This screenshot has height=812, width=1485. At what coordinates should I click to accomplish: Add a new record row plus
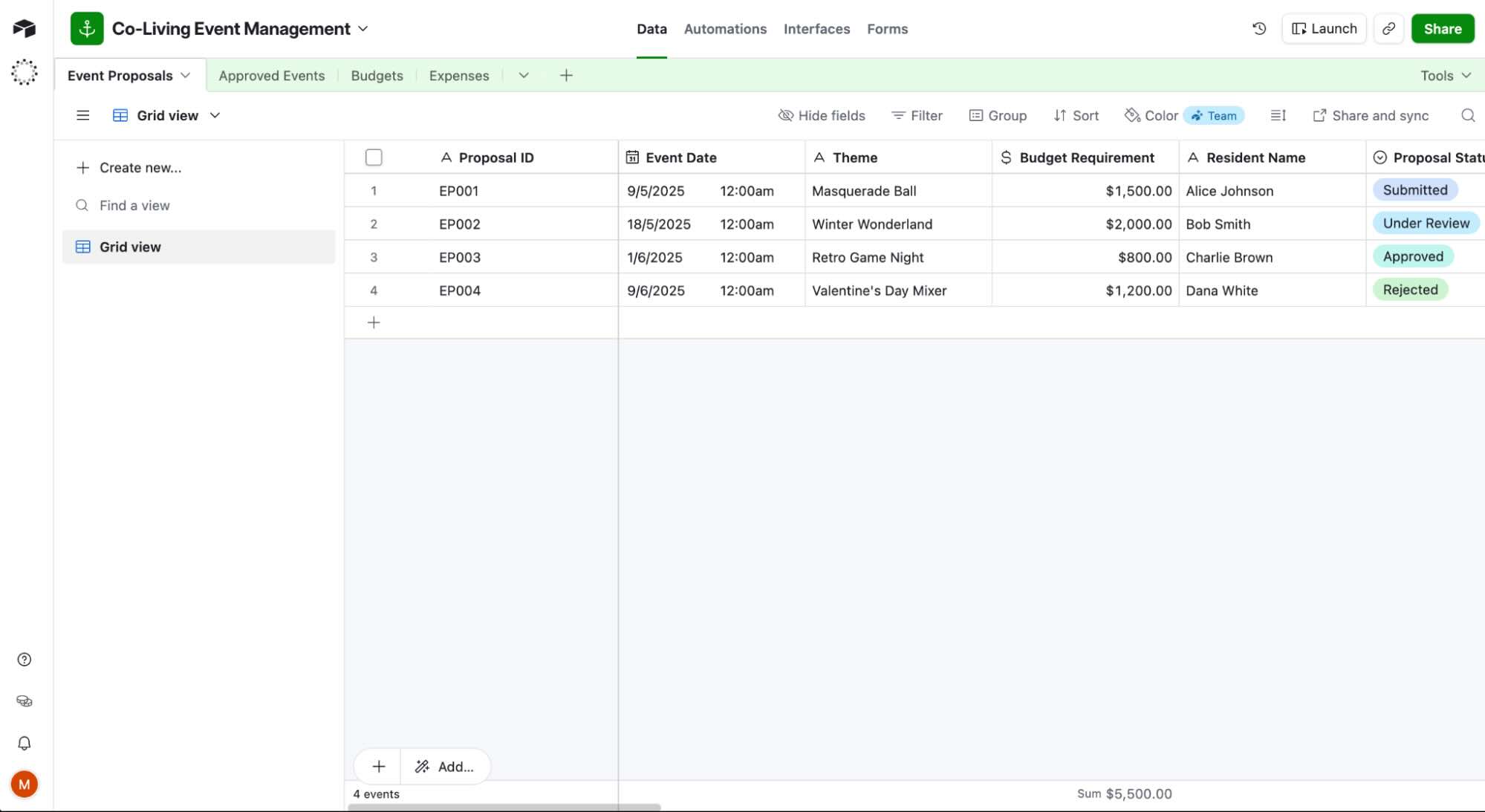click(x=374, y=322)
